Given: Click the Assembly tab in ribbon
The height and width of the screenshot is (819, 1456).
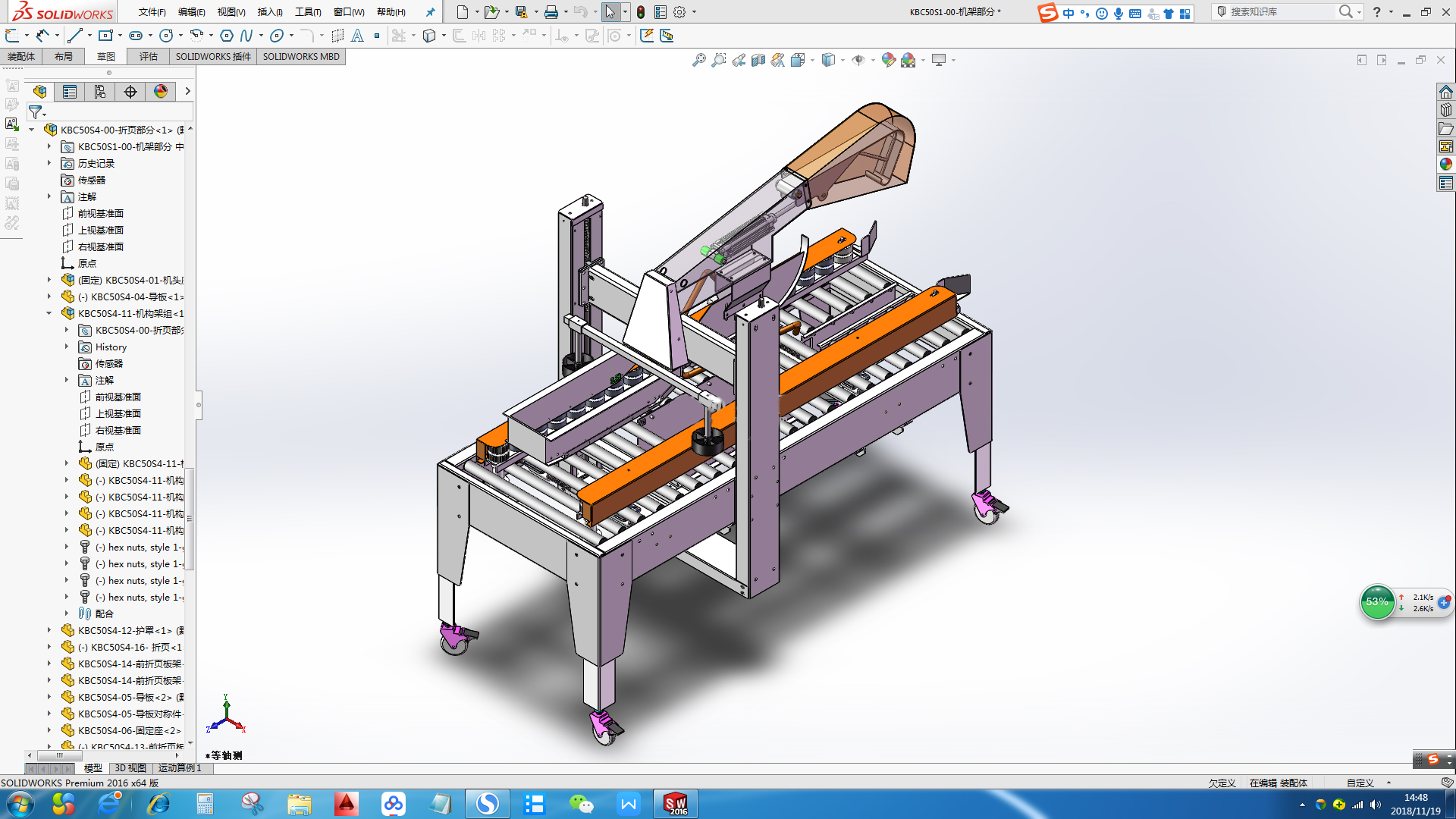Looking at the screenshot, I should (22, 56).
